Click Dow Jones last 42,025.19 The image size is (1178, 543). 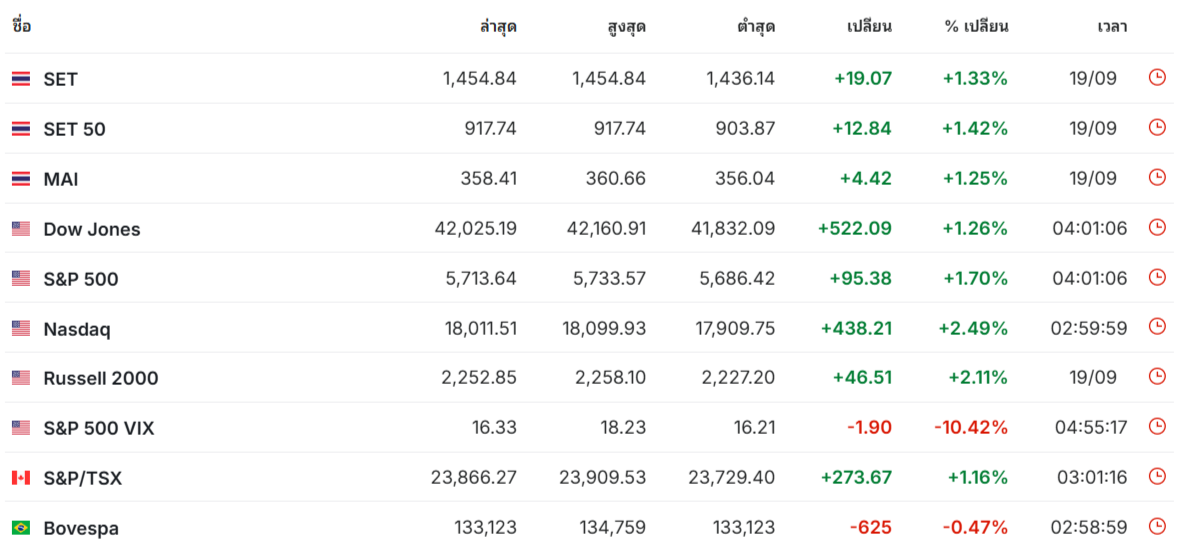(x=476, y=228)
